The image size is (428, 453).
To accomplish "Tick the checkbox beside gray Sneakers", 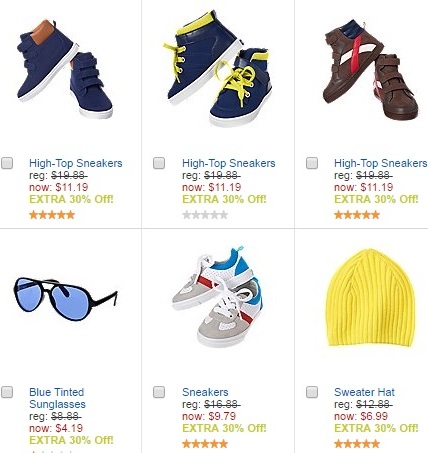I will [x=159, y=392].
